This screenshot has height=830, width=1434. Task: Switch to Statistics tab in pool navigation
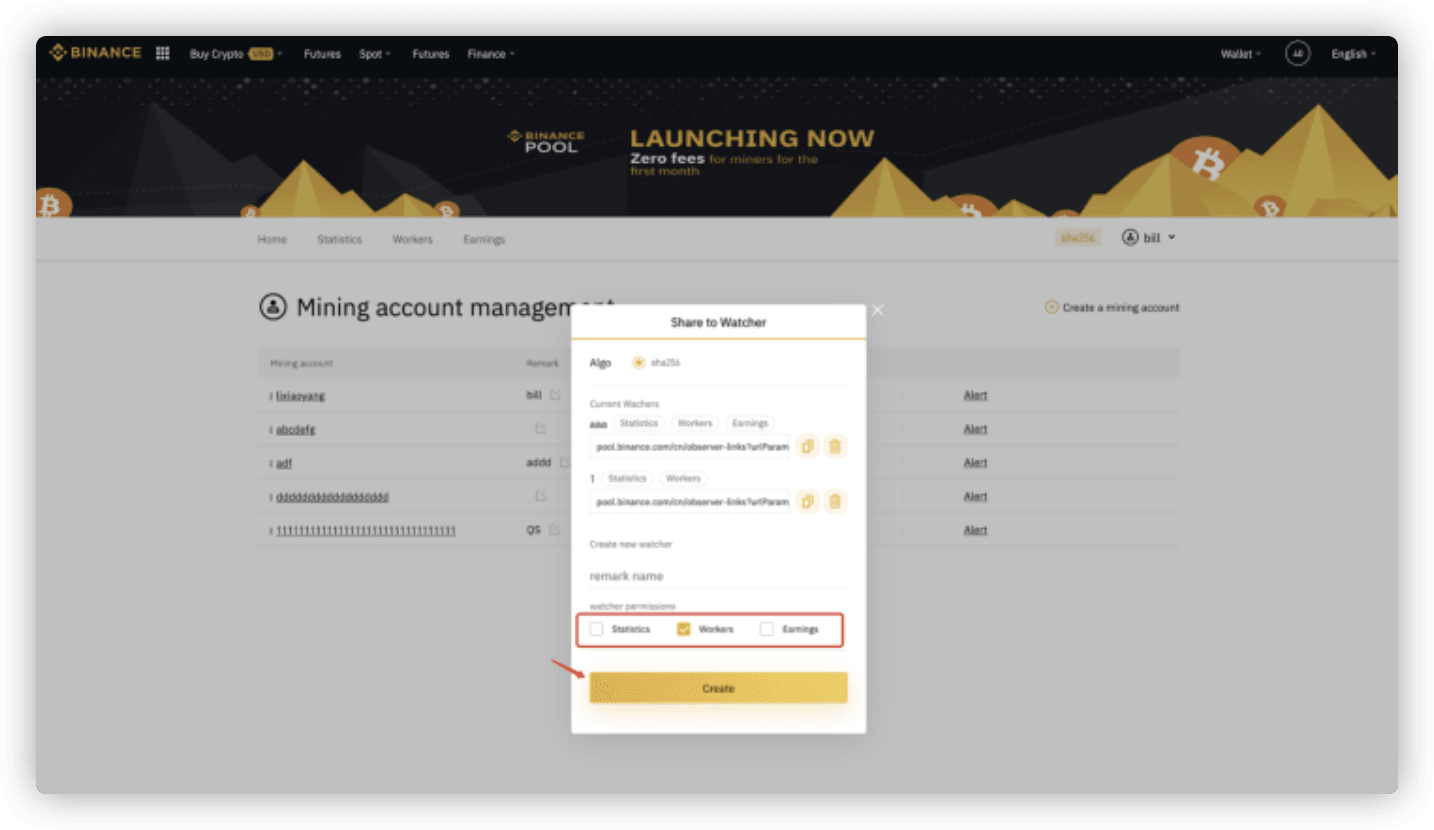coord(339,240)
